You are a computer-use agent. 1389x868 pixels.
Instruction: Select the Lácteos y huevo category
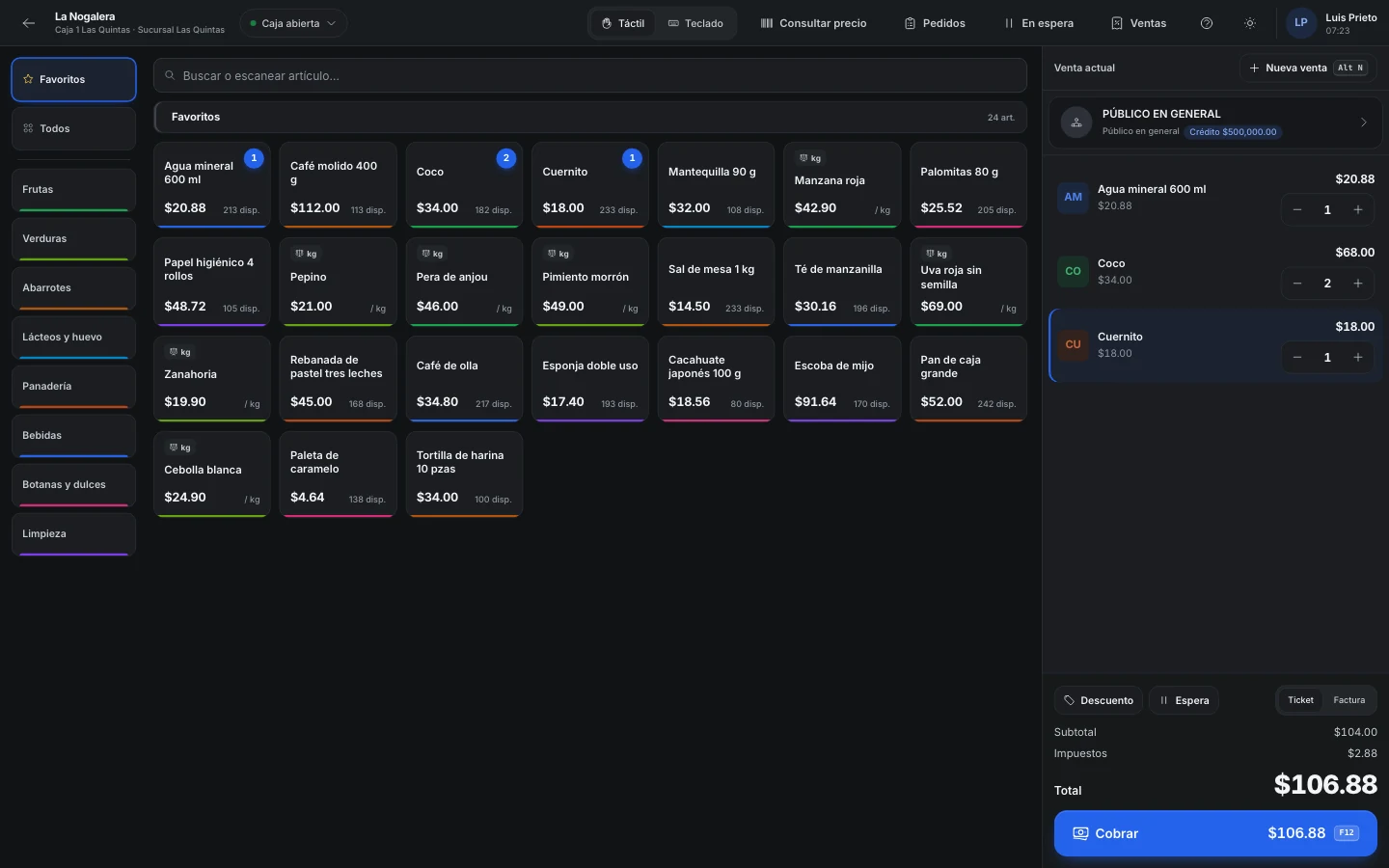click(73, 338)
